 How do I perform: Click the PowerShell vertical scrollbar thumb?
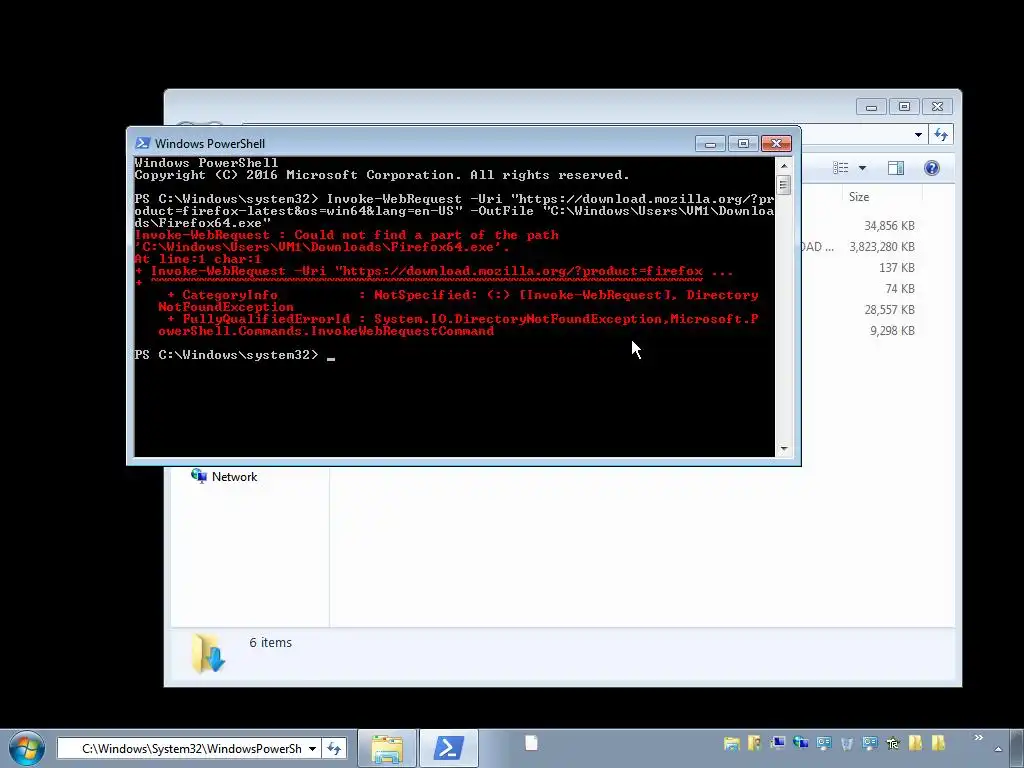(x=784, y=185)
